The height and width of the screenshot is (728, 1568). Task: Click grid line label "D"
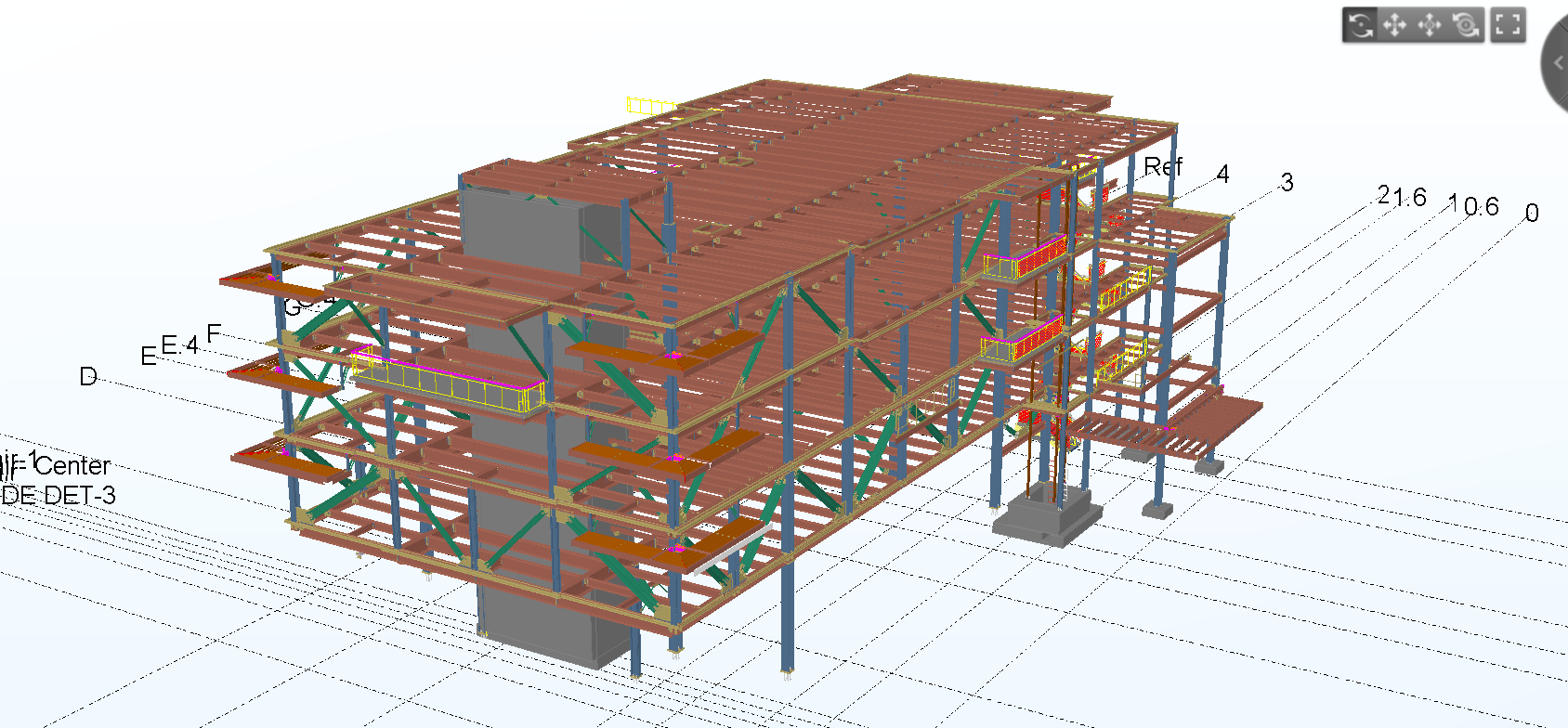click(x=88, y=377)
